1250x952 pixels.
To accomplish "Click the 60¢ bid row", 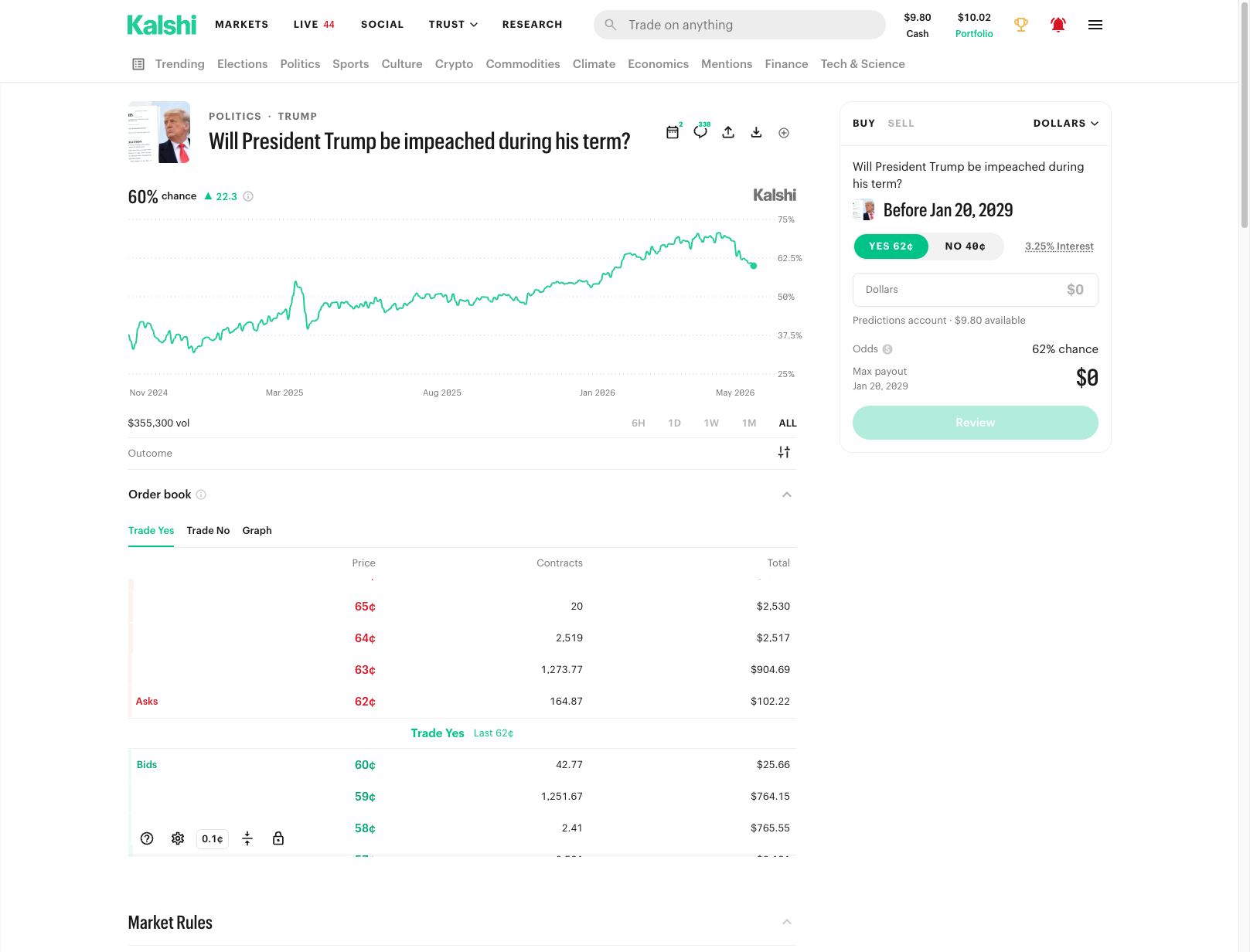I will (462, 765).
